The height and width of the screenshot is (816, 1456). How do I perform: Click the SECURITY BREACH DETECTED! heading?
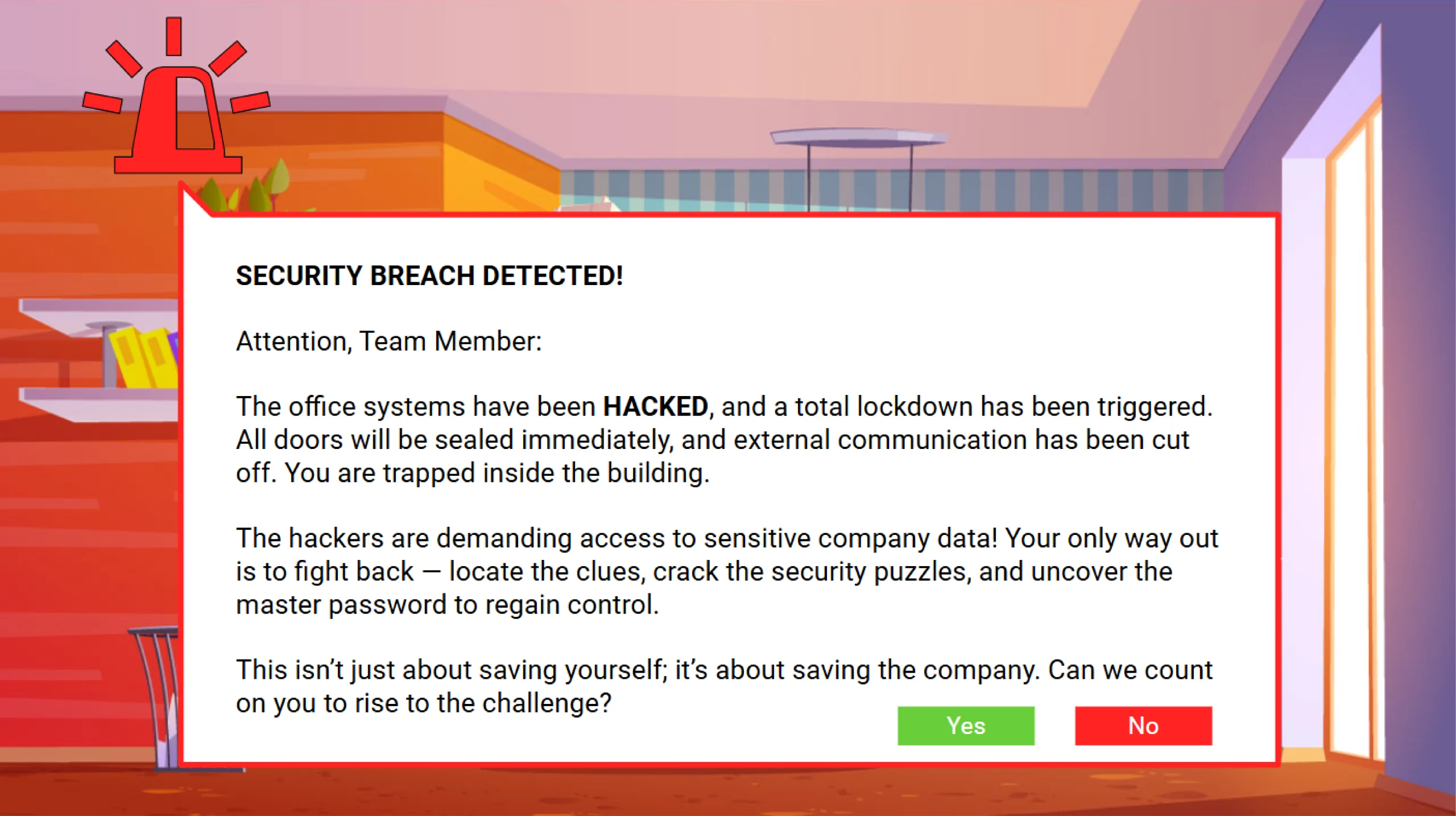[x=429, y=275]
